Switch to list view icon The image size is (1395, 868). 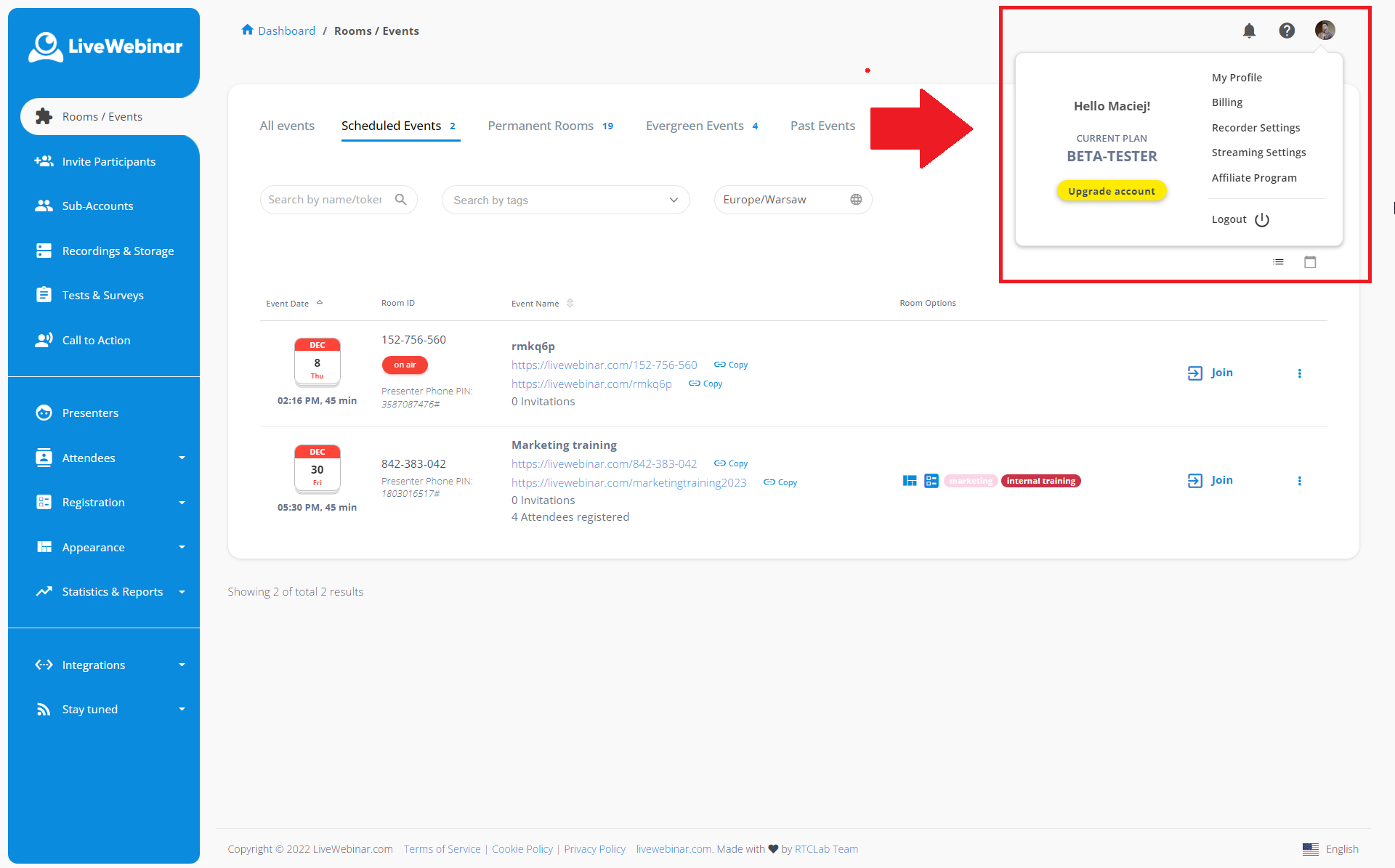click(x=1278, y=262)
